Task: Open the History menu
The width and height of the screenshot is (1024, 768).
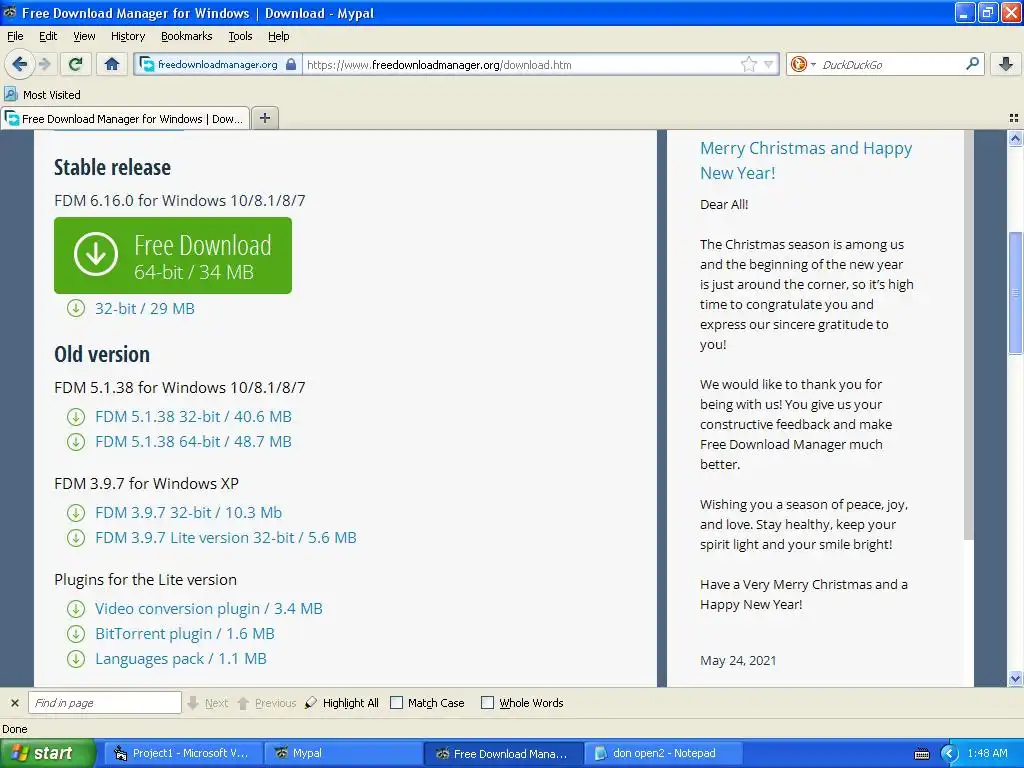Action: (127, 36)
